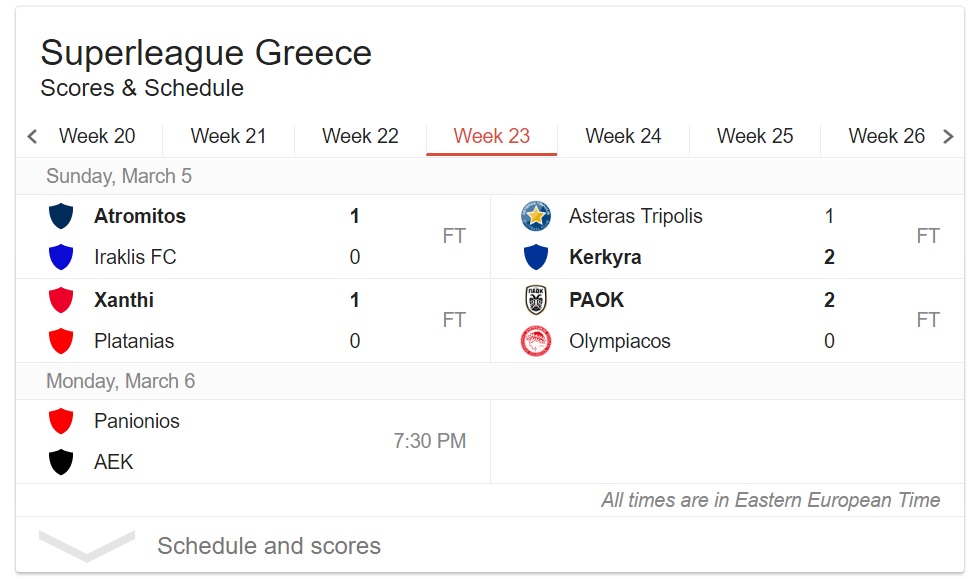The image size is (974, 579).
Task: Click the Asteras Tripolis star logo
Action: pos(535,216)
